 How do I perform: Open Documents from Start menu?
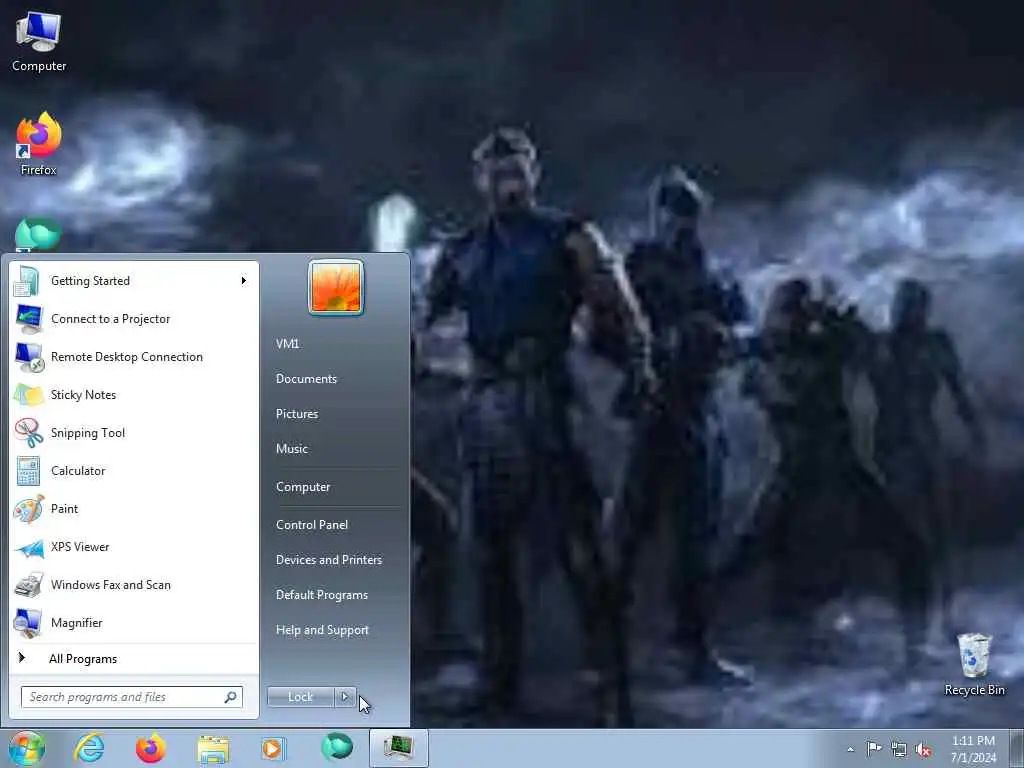tap(306, 379)
